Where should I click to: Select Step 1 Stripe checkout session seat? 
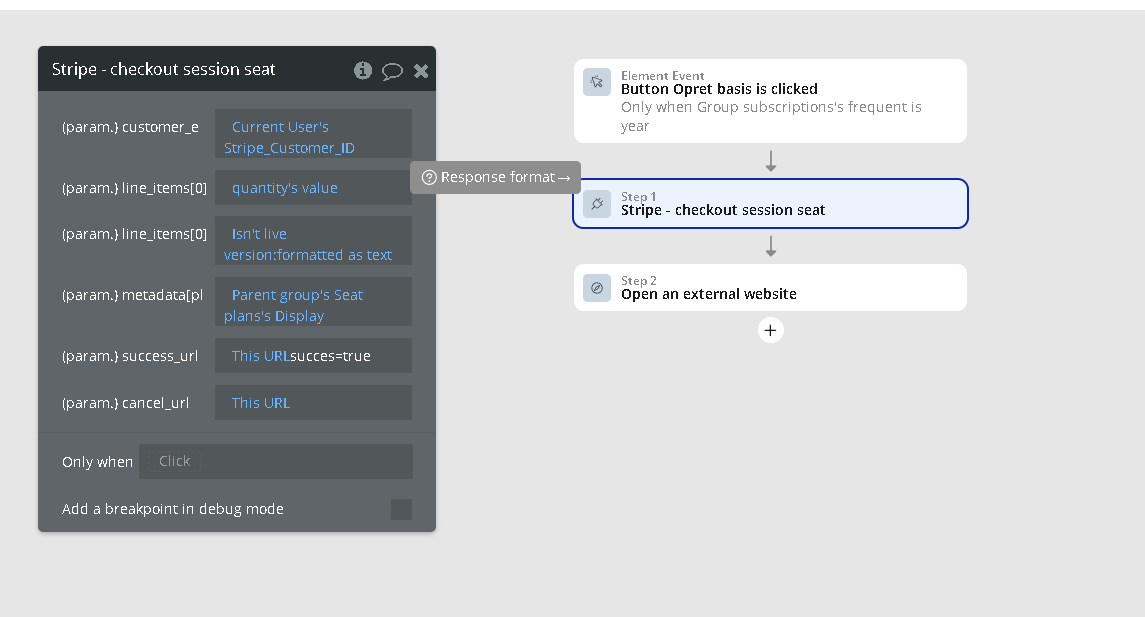click(770, 204)
